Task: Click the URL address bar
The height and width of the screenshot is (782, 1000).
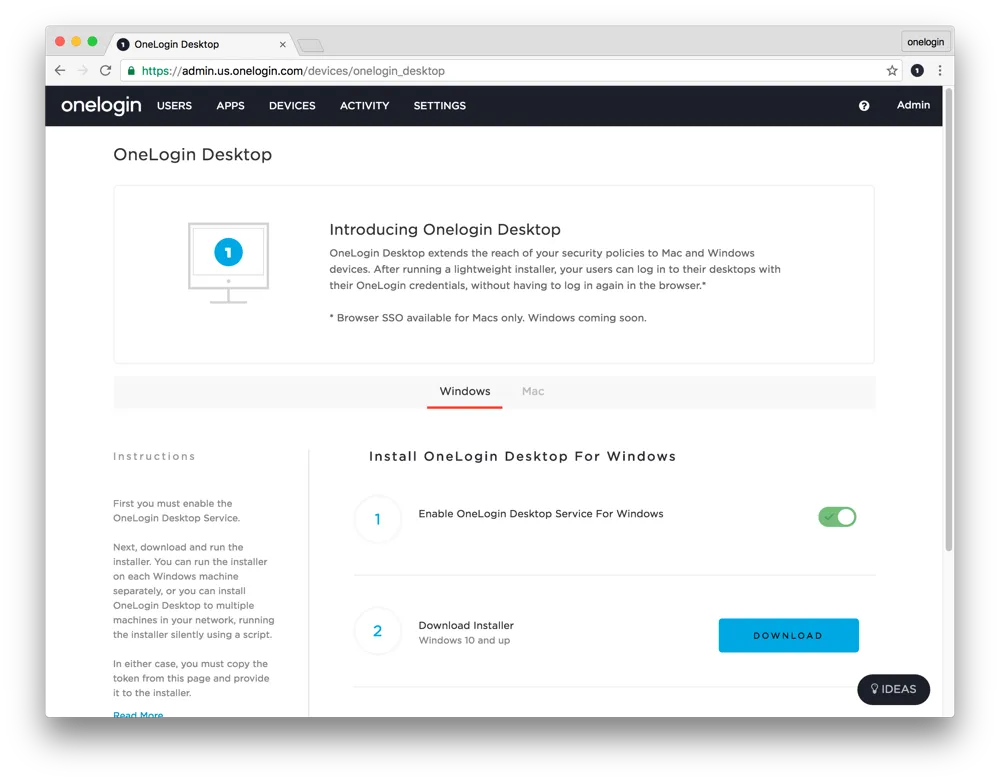Action: [x=500, y=71]
